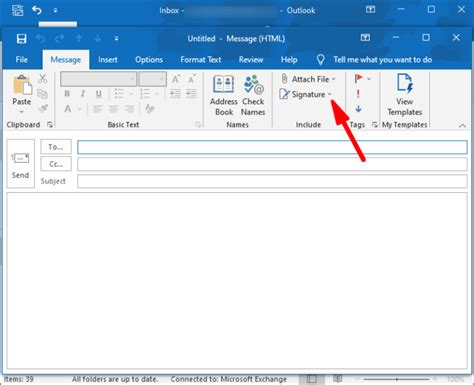Align text left
This screenshot has height=385, width=474.
pyautogui.click(x=97, y=109)
